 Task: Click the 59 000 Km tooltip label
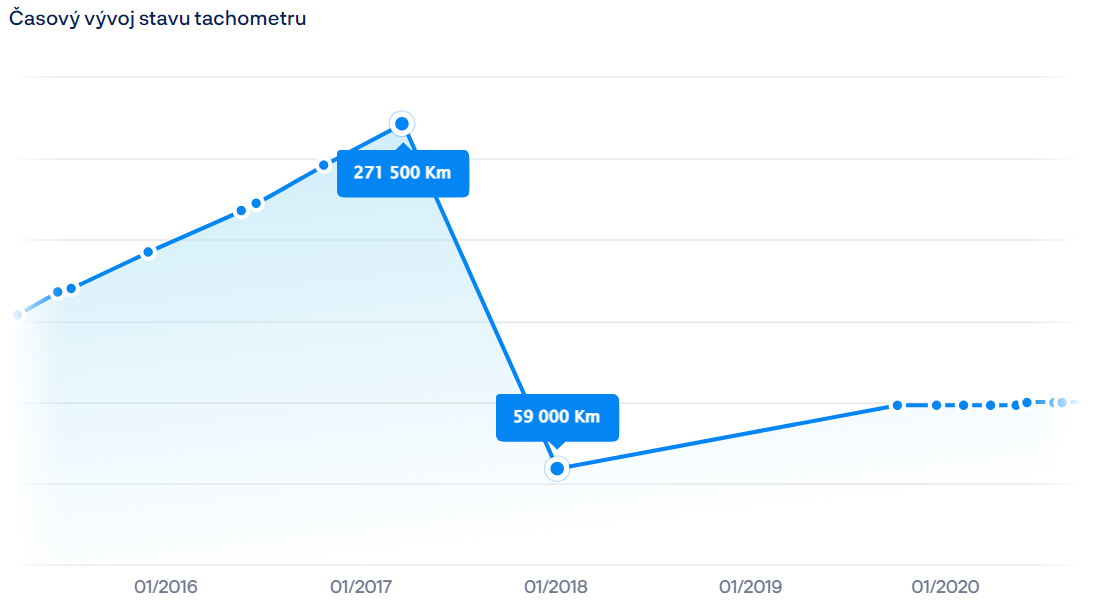pyautogui.click(x=557, y=417)
